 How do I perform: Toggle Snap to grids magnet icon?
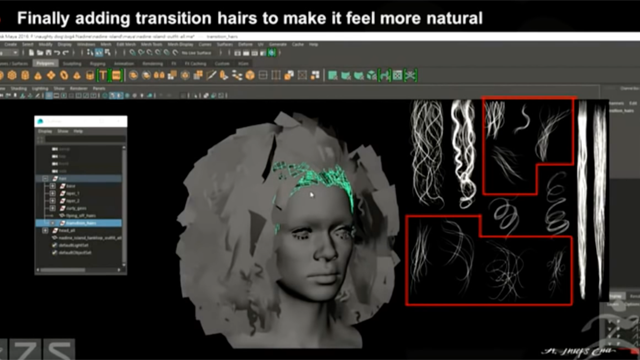pos(132,53)
